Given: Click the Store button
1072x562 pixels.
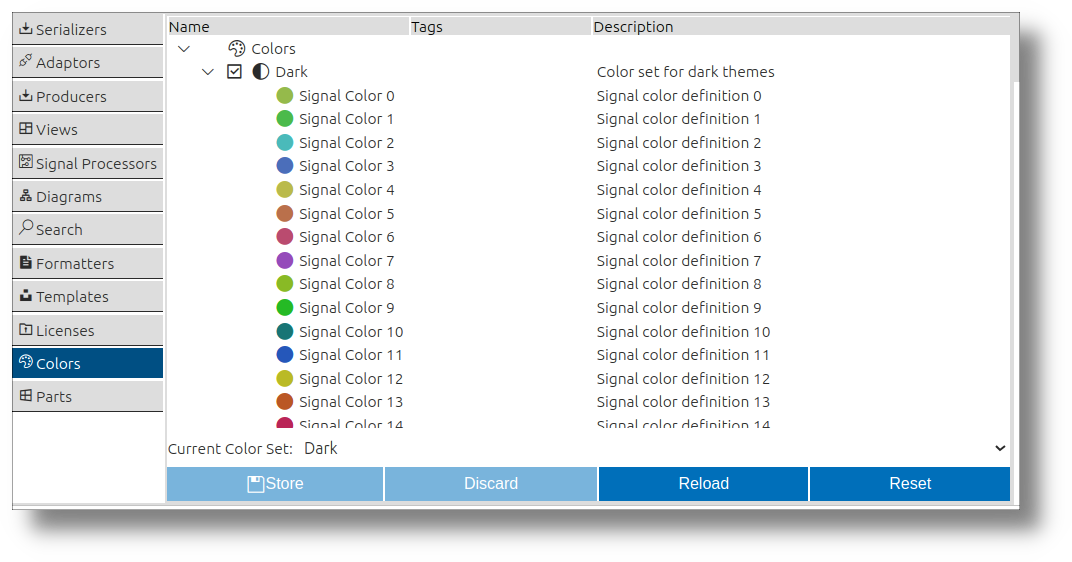Looking at the screenshot, I should (275, 484).
